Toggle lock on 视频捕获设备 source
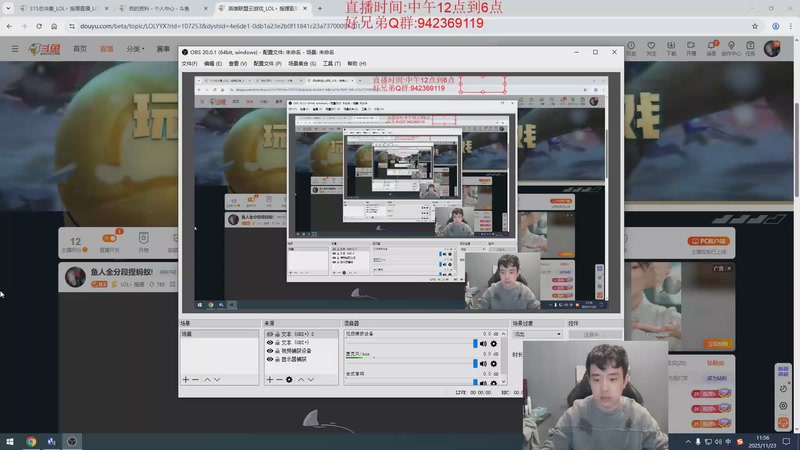 pos(278,351)
